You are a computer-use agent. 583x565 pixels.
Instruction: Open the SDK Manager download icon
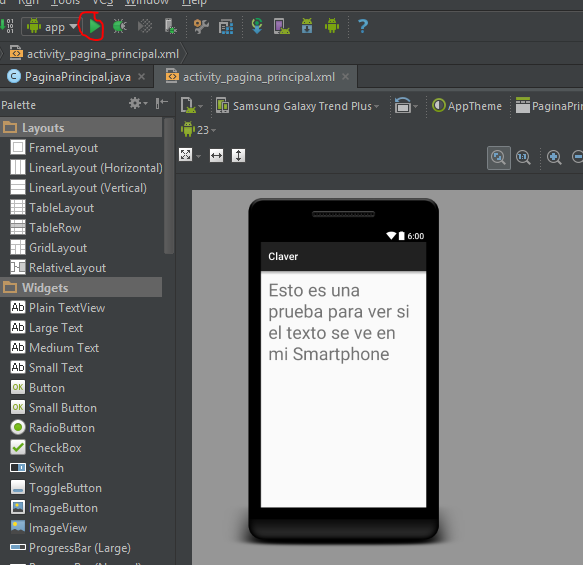tap(307, 26)
